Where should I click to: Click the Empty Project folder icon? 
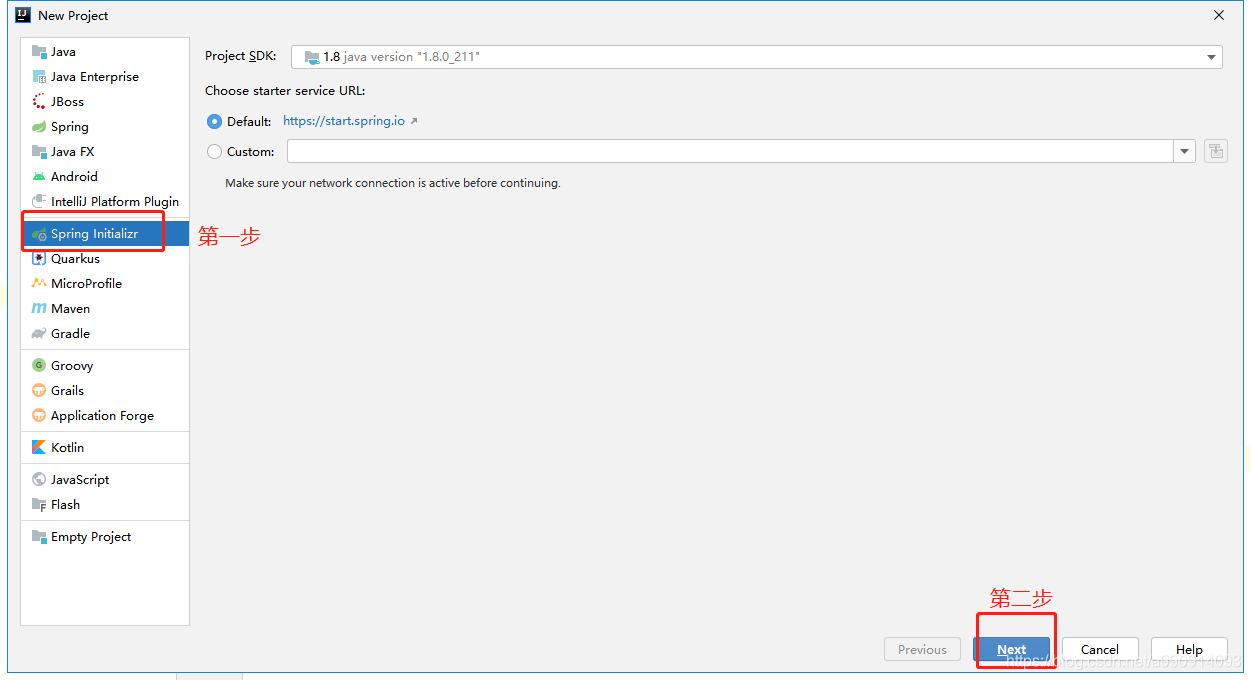click(x=39, y=537)
